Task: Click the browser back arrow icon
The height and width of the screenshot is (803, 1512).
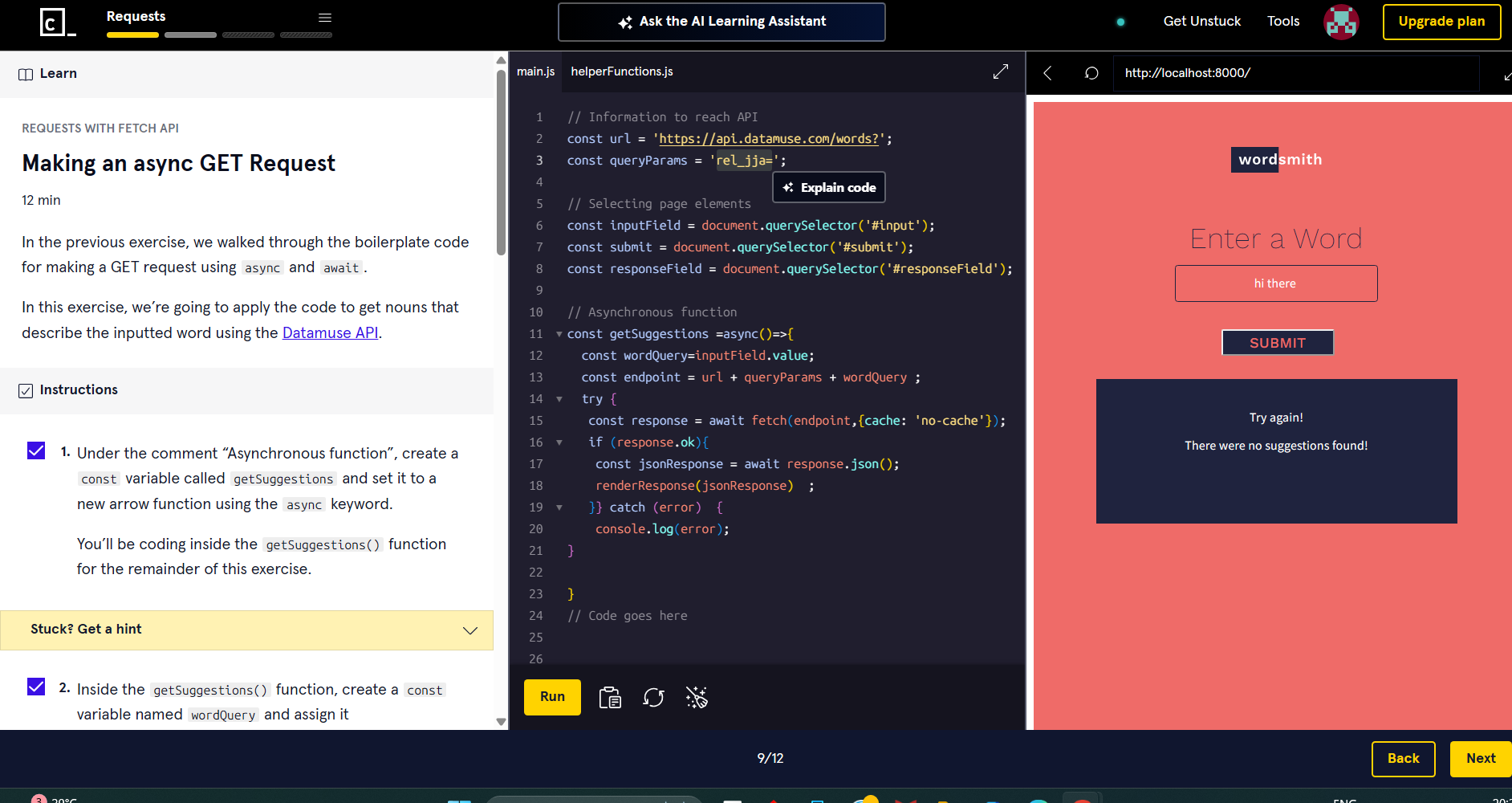Action: tap(1047, 73)
